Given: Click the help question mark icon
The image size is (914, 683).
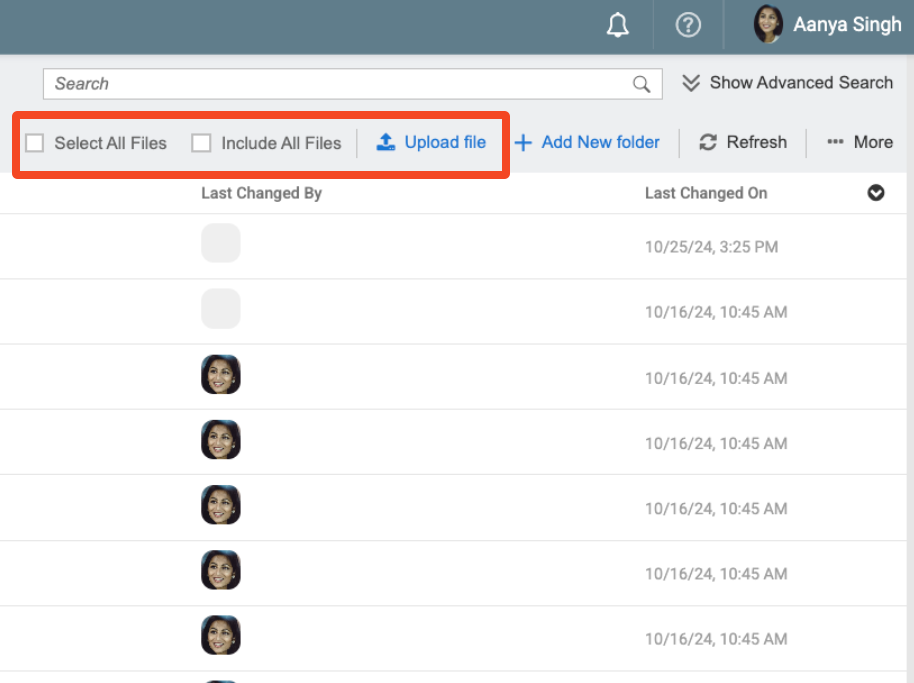Looking at the screenshot, I should point(688,25).
